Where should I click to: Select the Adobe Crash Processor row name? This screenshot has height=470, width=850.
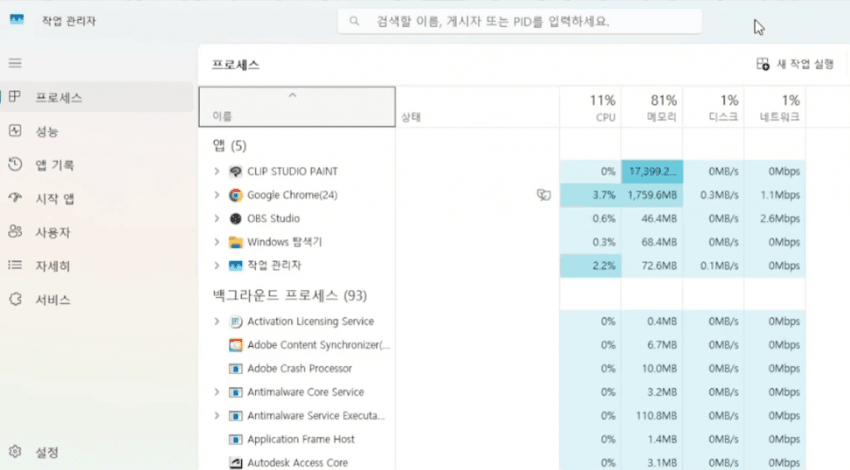click(299, 369)
